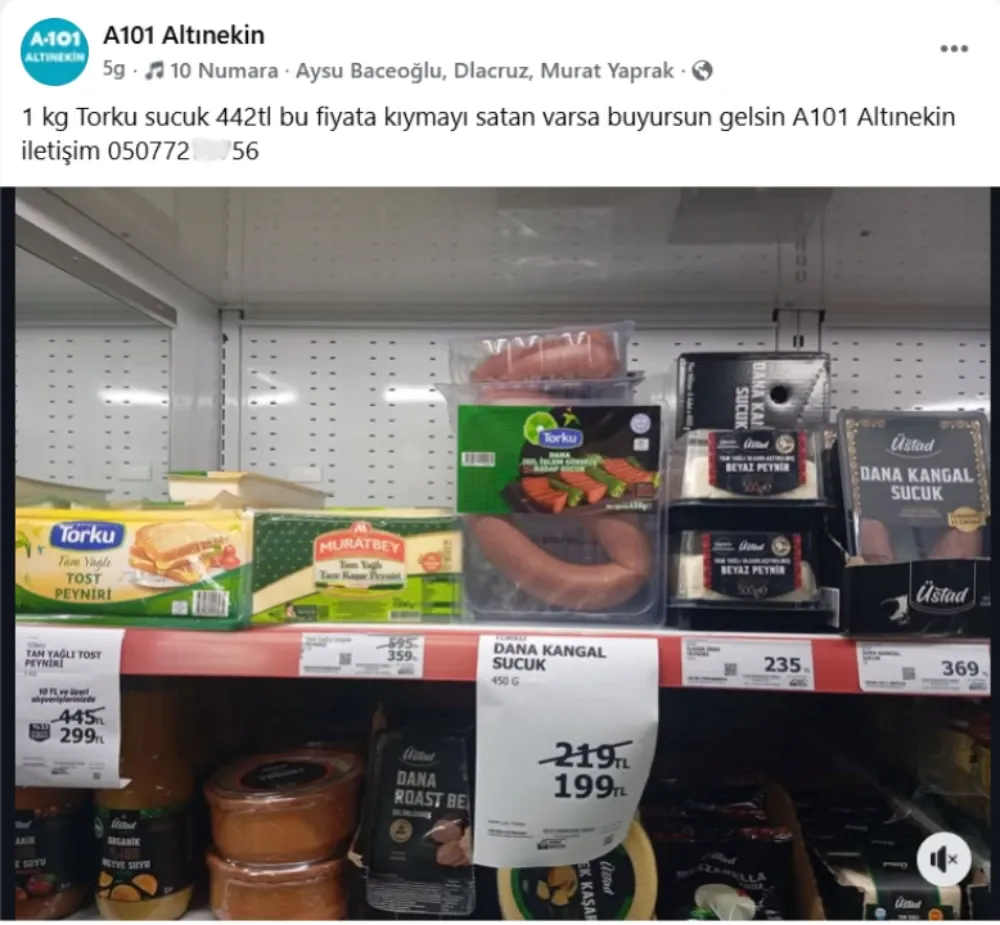Open the Dlacruz artist link
The height and width of the screenshot is (925, 1000).
pyautogui.click(x=492, y=70)
